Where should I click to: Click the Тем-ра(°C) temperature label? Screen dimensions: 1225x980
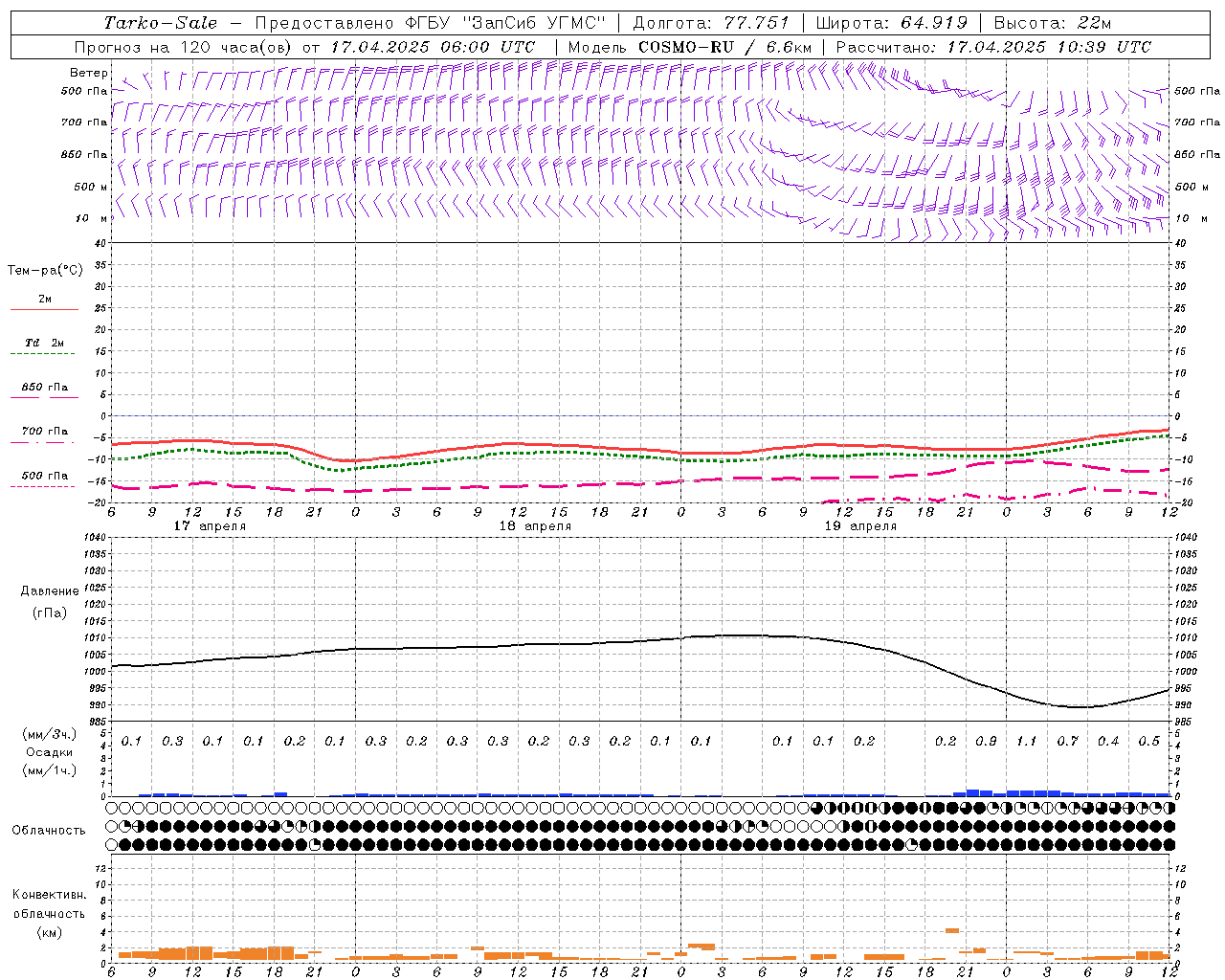coord(45,271)
